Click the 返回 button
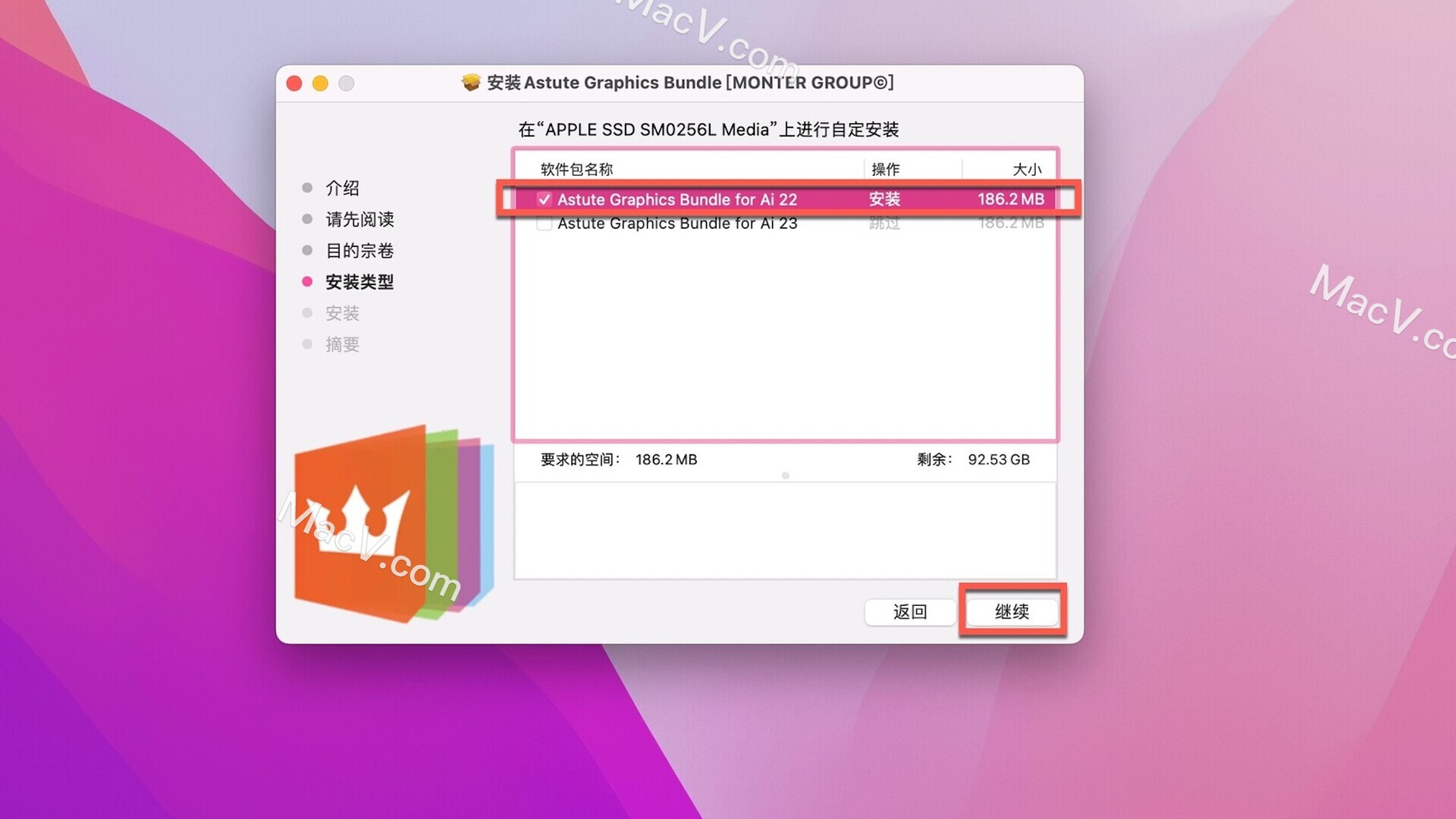 (910, 611)
